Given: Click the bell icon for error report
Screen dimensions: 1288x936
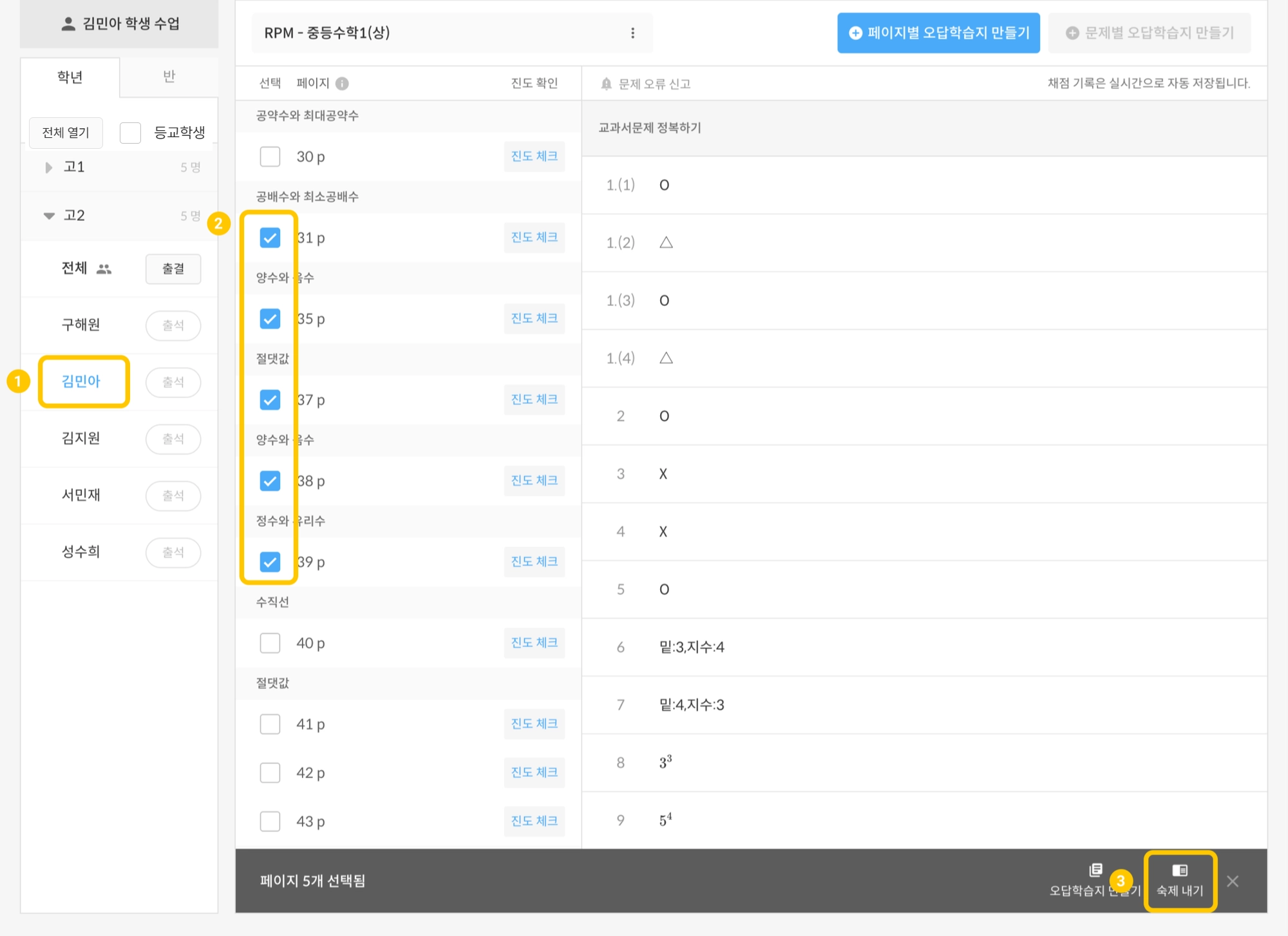Looking at the screenshot, I should pyautogui.click(x=606, y=84).
